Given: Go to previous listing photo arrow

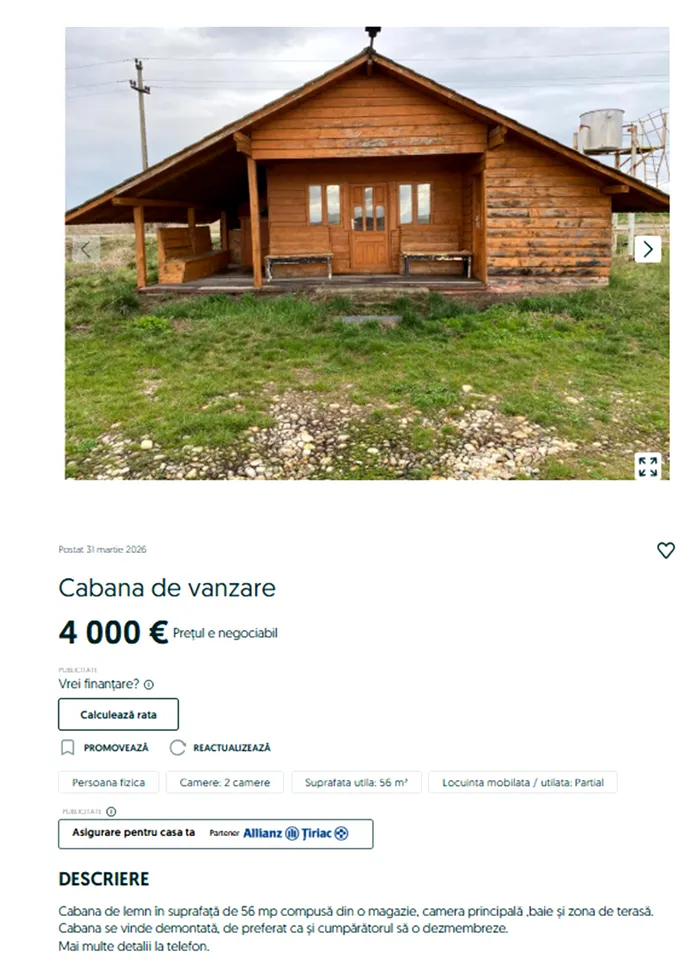Looking at the screenshot, I should [86, 249].
